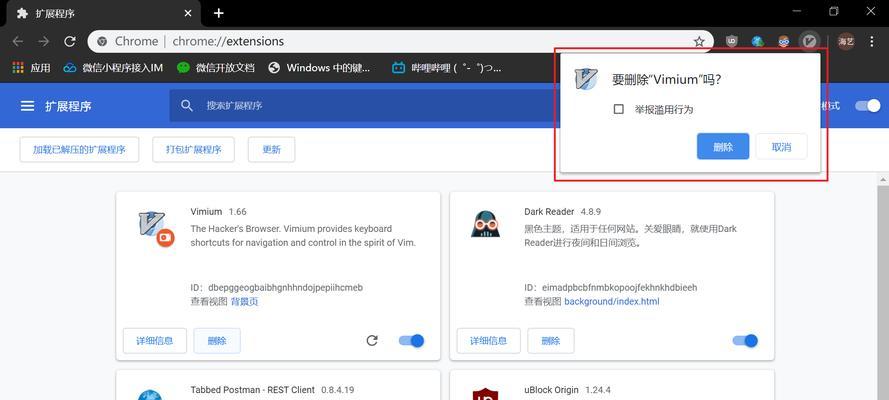Click the Dark Reader logo in its card

485,223
